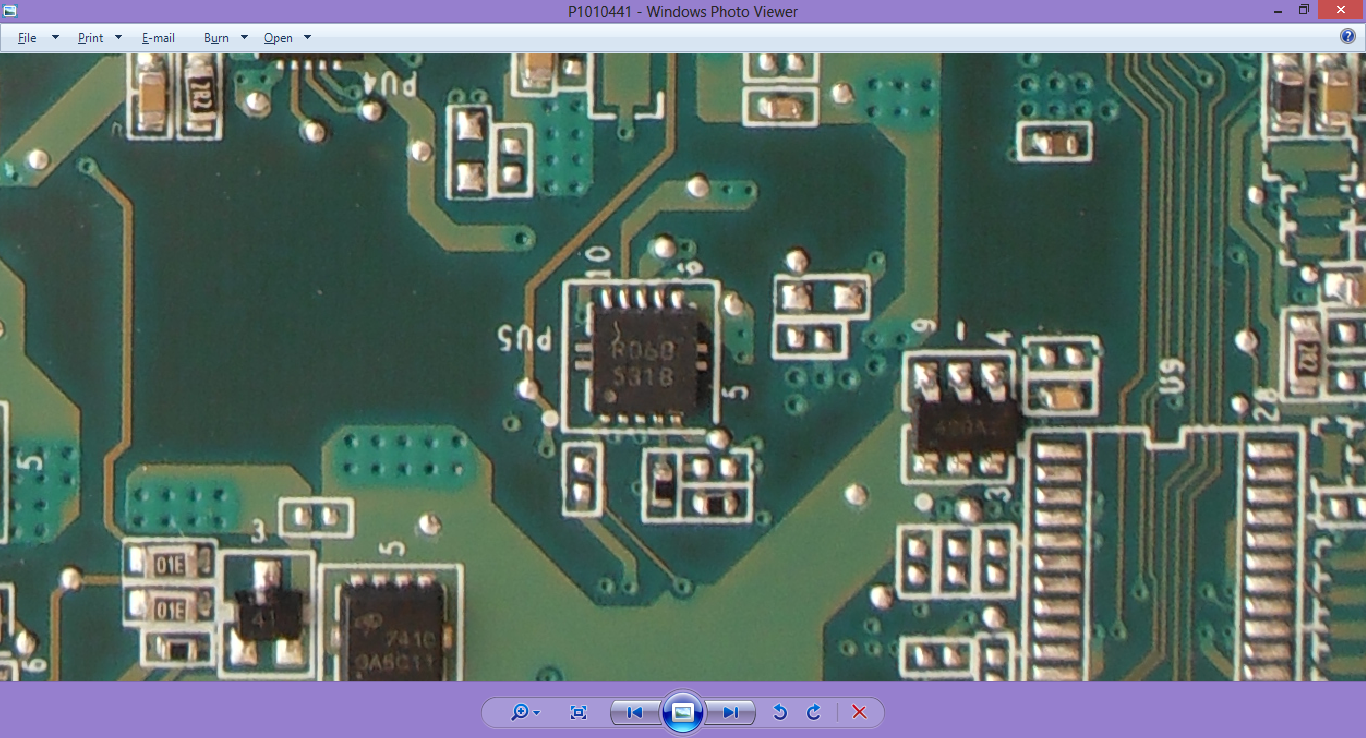Open Photo Viewer help via the question mark icon

coord(1348,37)
